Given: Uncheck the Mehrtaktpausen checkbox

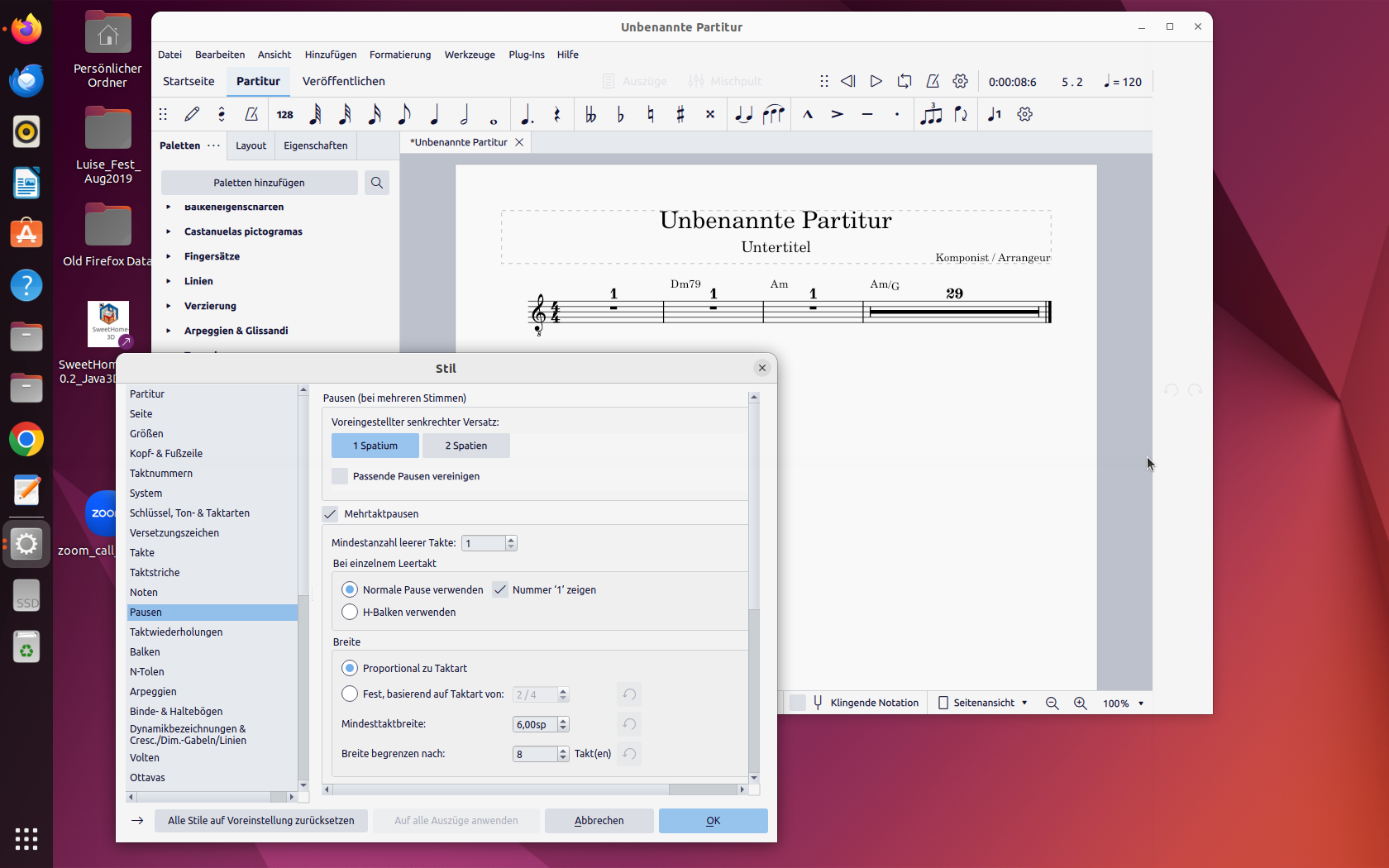Looking at the screenshot, I should tap(330, 514).
